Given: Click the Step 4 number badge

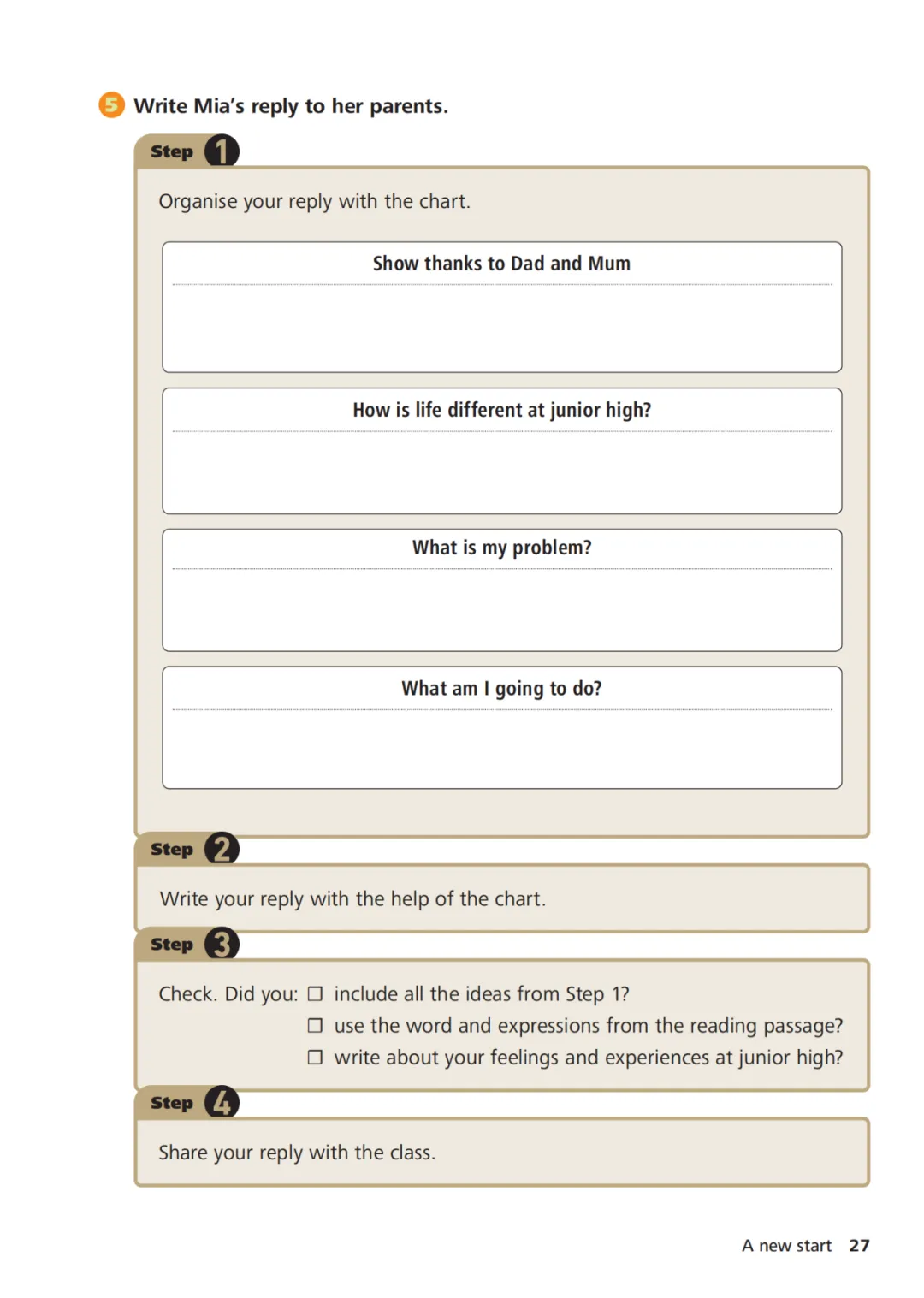Looking at the screenshot, I should pyautogui.click(x=222, y=1102).
